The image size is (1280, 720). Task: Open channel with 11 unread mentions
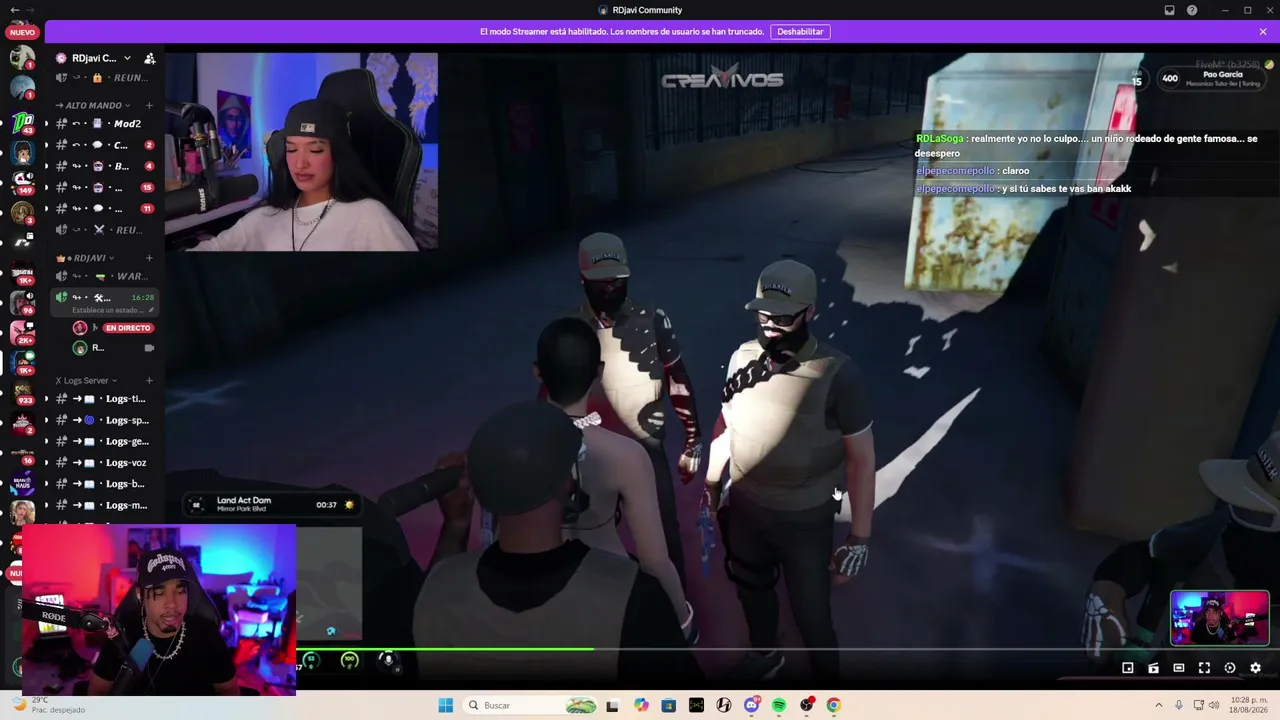click(x=104, y=208)
